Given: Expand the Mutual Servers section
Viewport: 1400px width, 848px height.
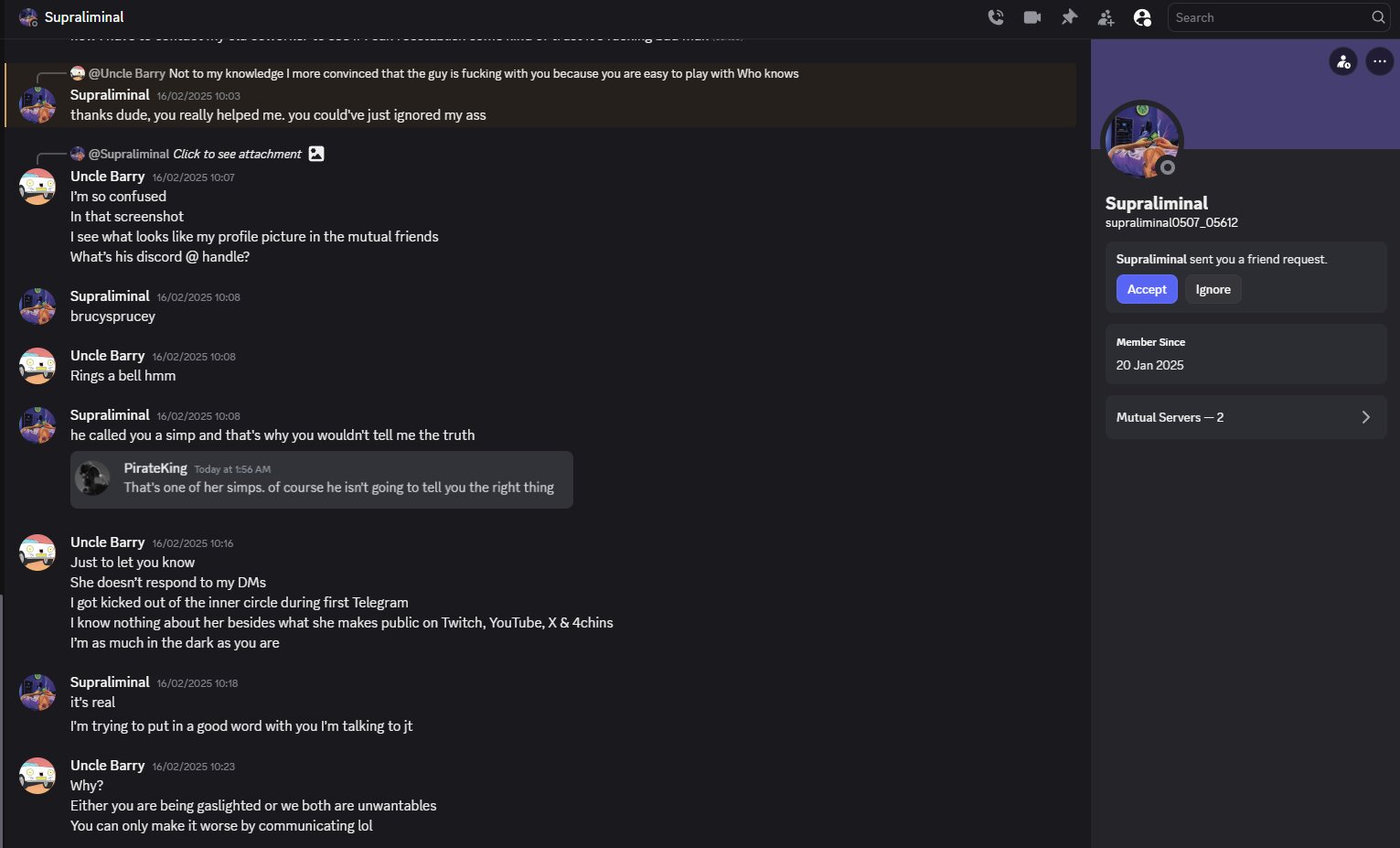Looking at the screenshot, I should [1245, 417].
